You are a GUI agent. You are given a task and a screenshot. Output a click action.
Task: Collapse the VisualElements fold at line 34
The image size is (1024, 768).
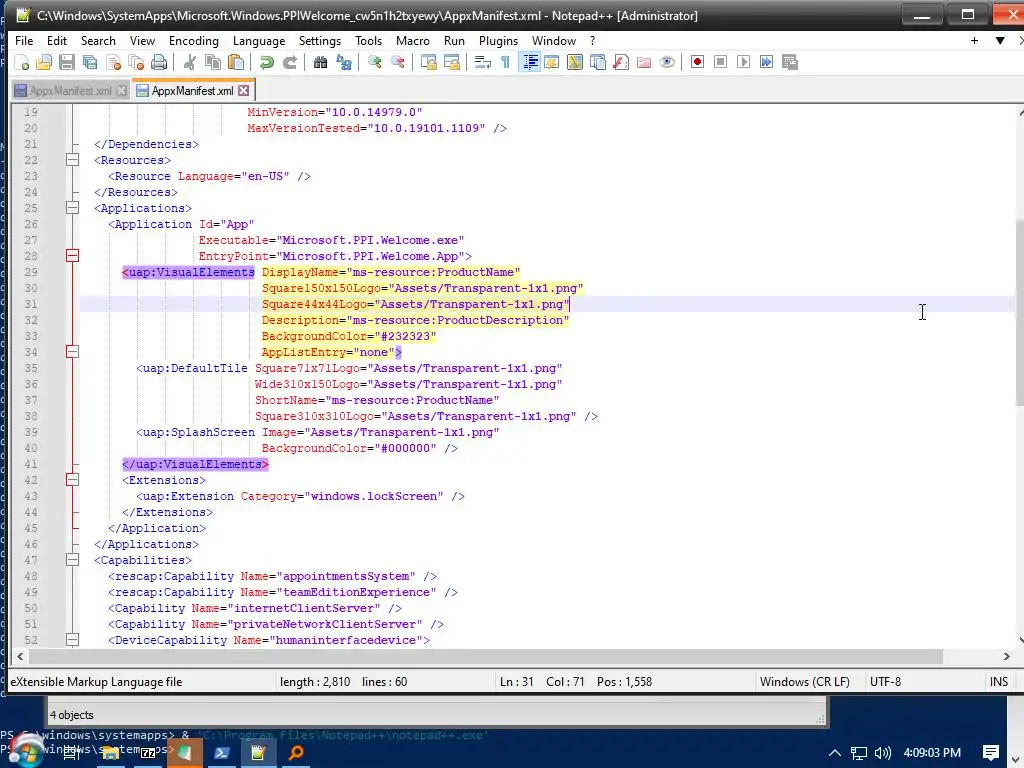(72, 352)
